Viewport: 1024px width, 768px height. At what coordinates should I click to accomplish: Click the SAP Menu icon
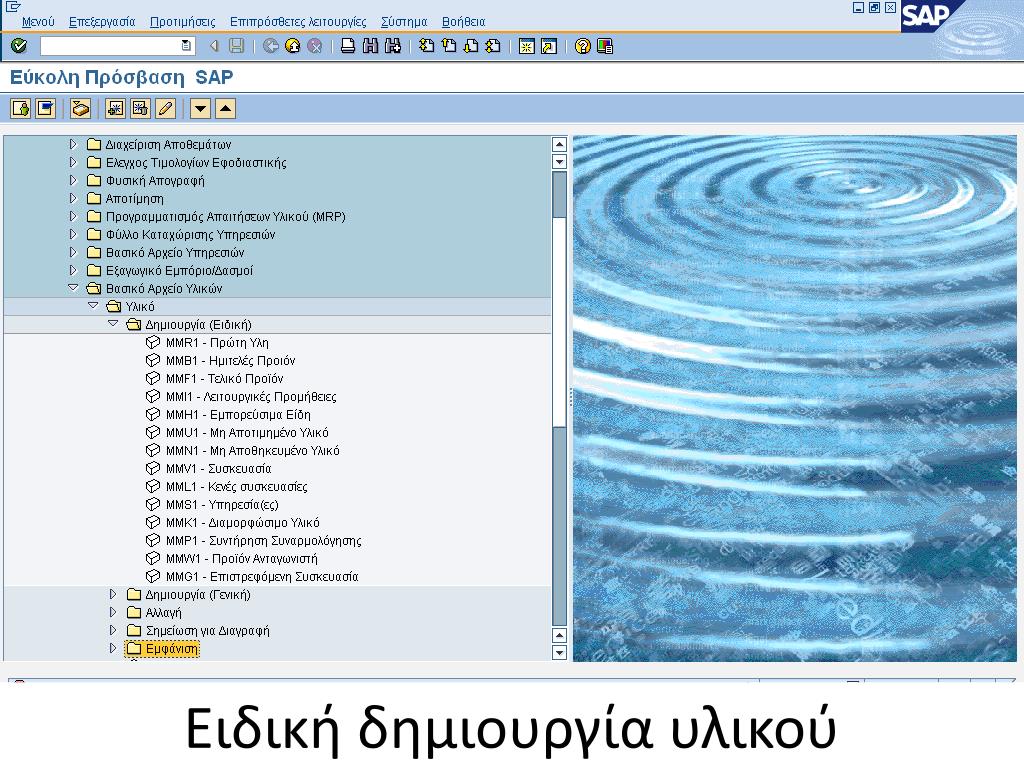click(x=46, y=108)
